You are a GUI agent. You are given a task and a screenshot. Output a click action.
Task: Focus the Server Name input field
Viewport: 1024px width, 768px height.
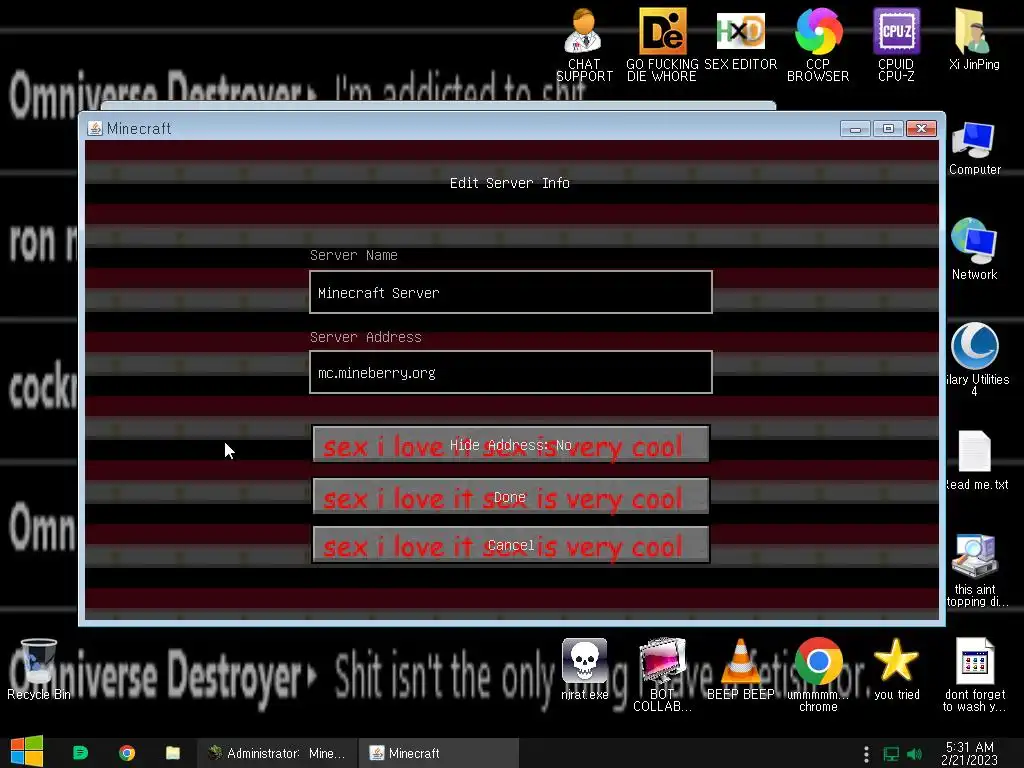[511, 292]
